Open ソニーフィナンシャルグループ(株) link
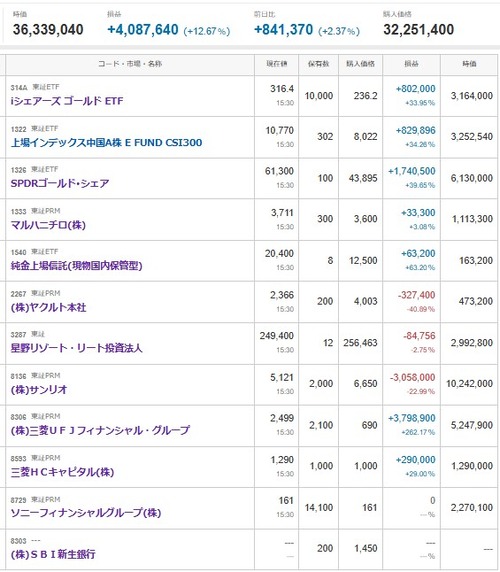This screenshot has width=500, height=572. click(86, 513)
